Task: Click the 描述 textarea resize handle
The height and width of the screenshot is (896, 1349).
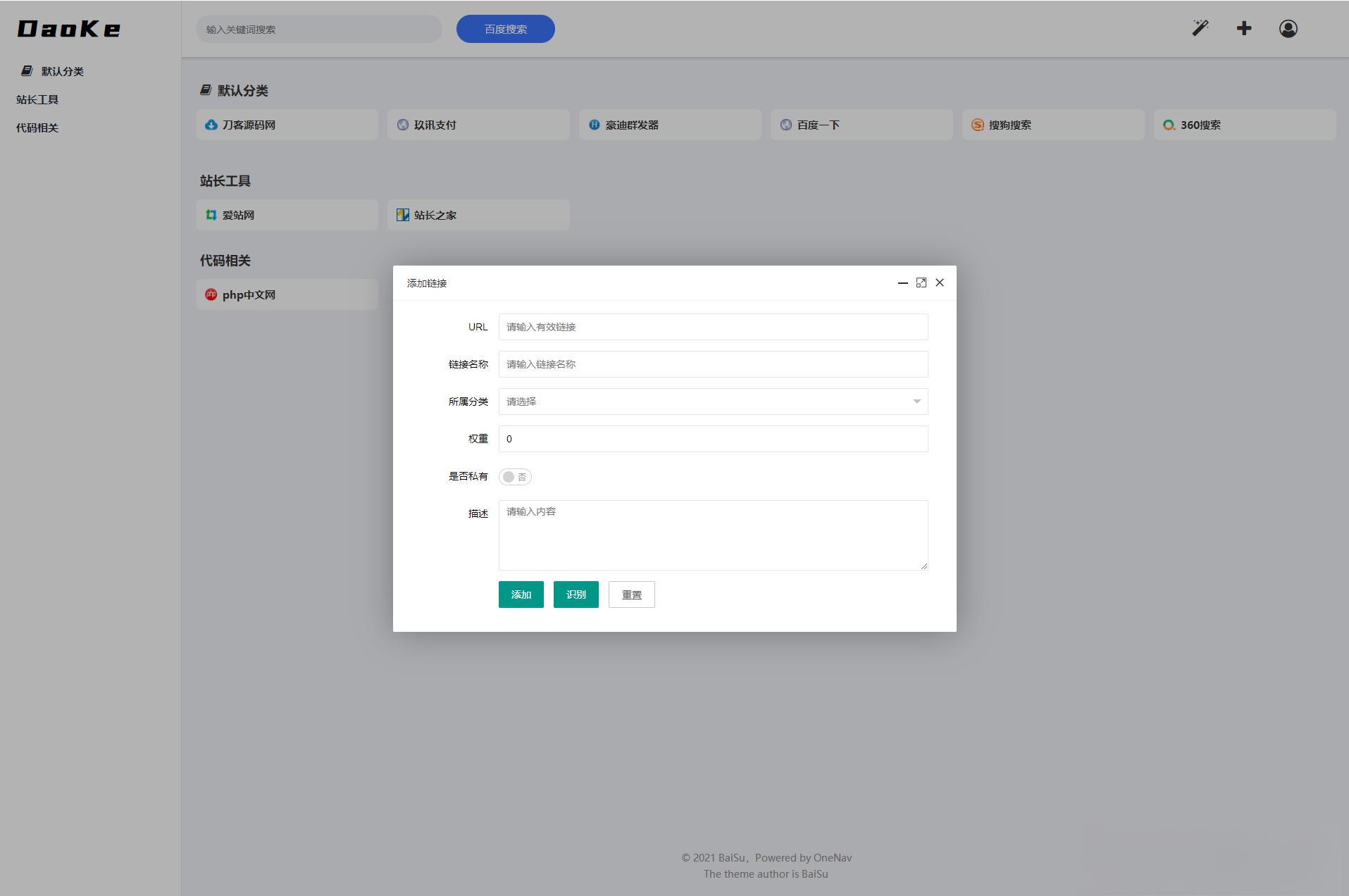Action: [x=924, y=566]
